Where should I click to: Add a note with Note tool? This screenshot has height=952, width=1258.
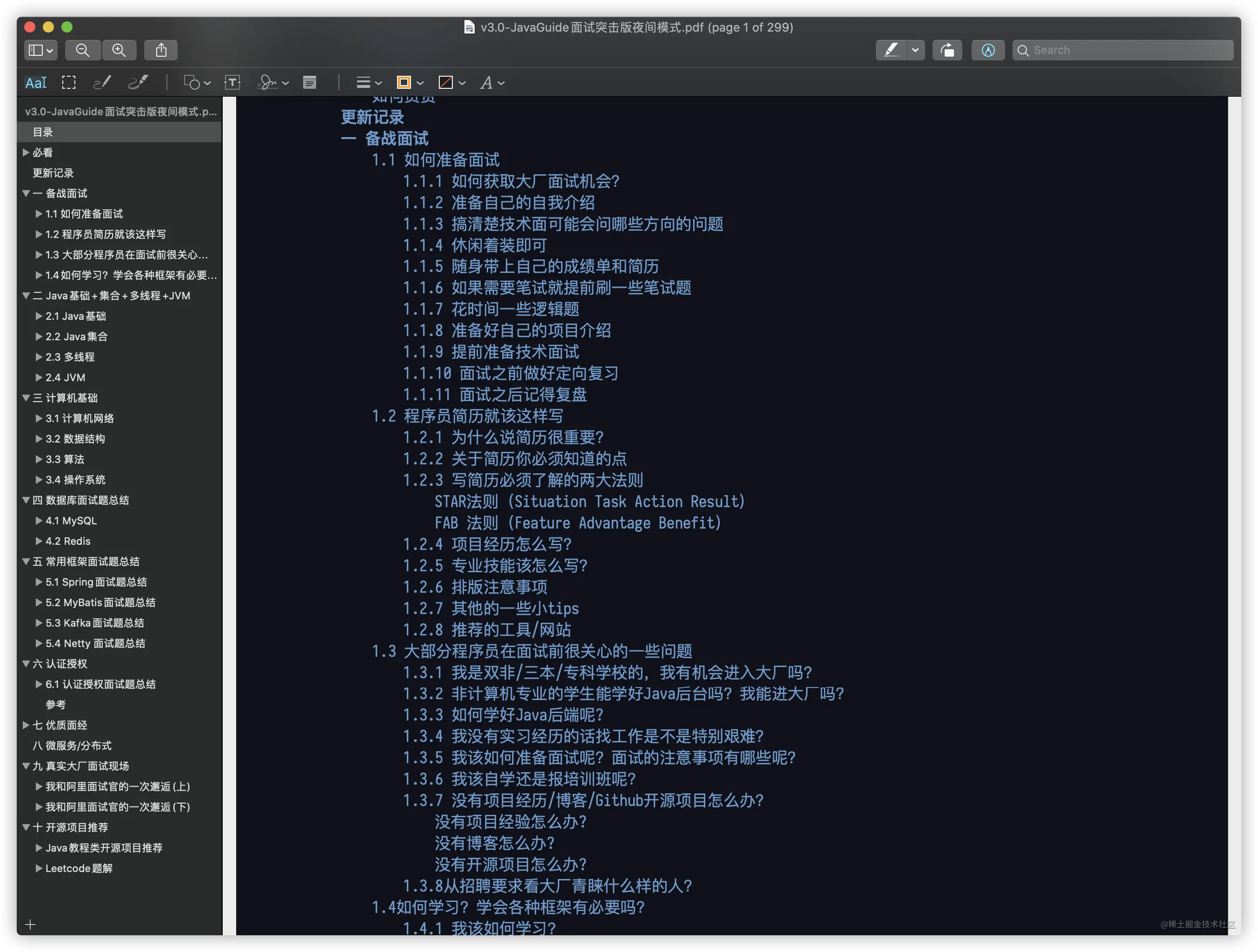click(x=309, y=83)
